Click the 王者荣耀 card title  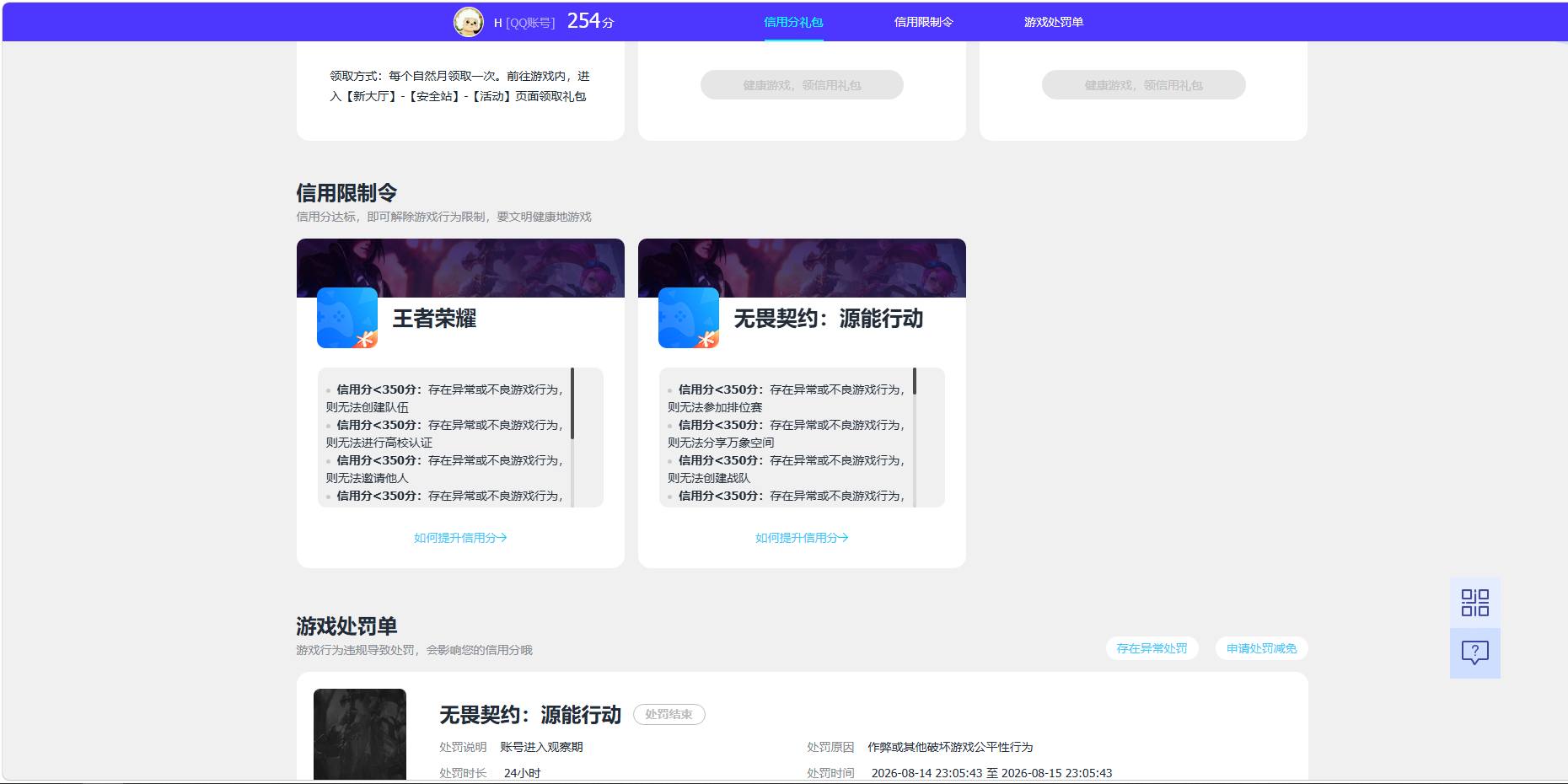coord(435,319)
